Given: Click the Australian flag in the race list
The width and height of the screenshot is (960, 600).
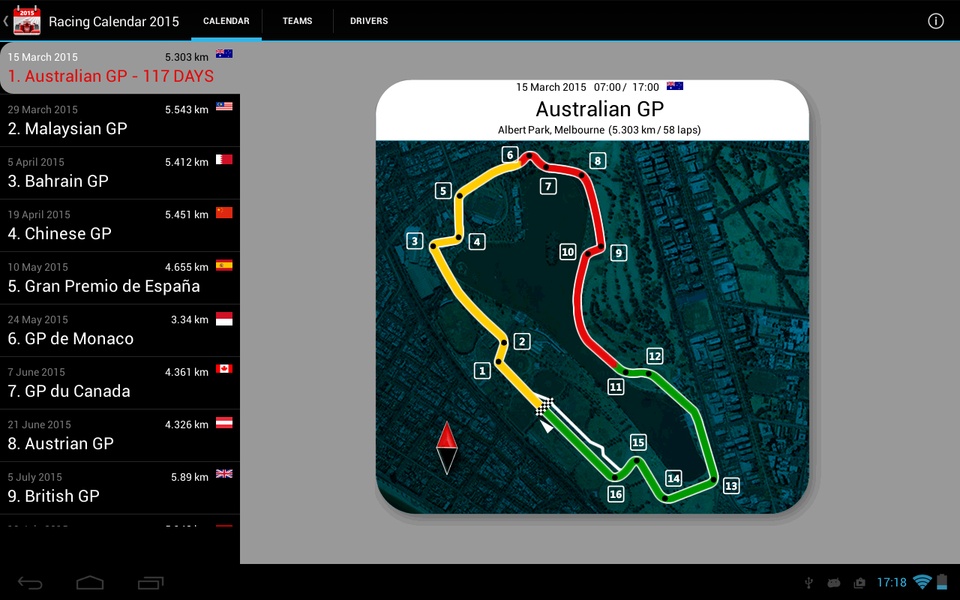Looking at the screenshot, I should coord(224,53).
